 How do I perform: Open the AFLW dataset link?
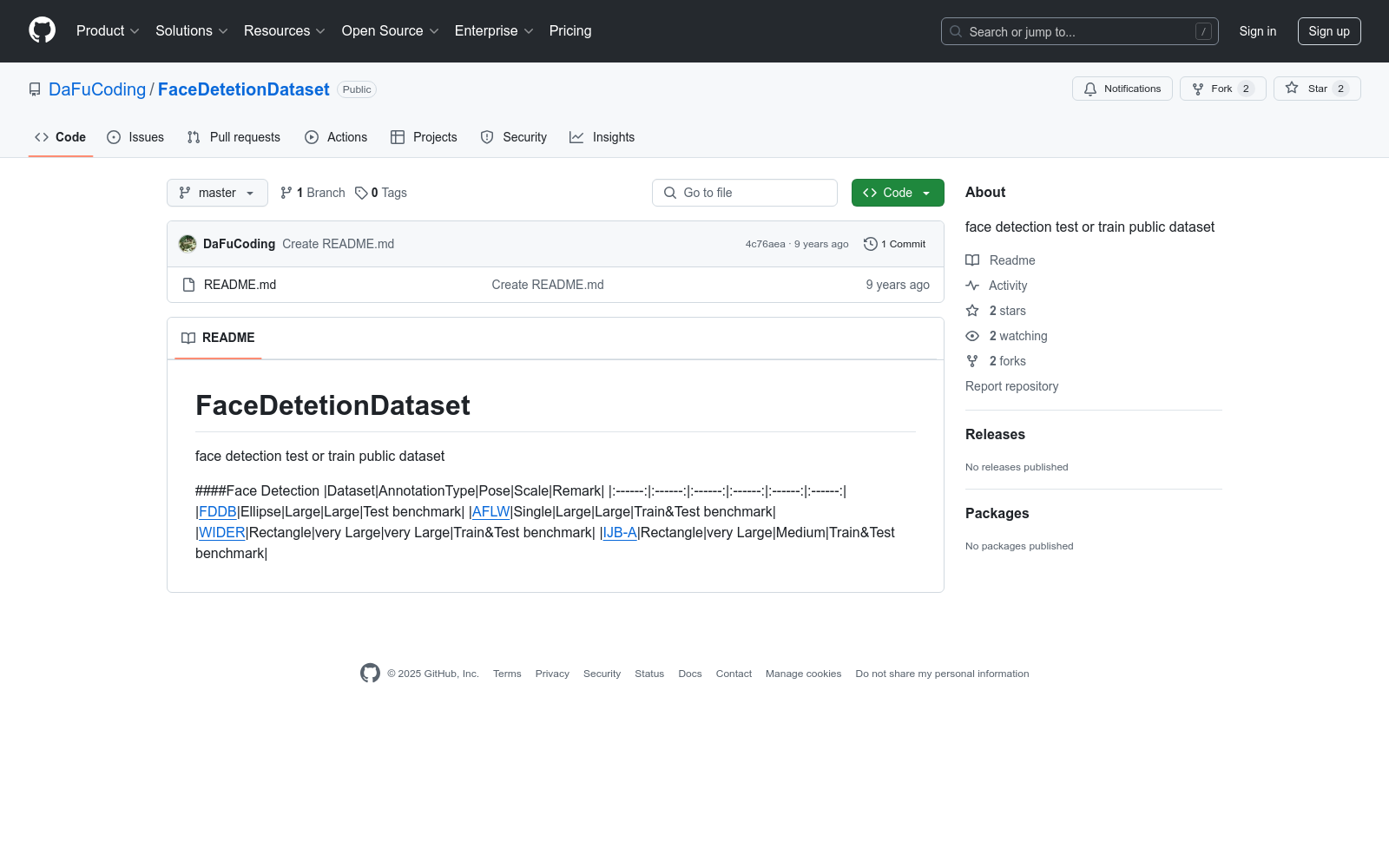(x=491, y=512)
